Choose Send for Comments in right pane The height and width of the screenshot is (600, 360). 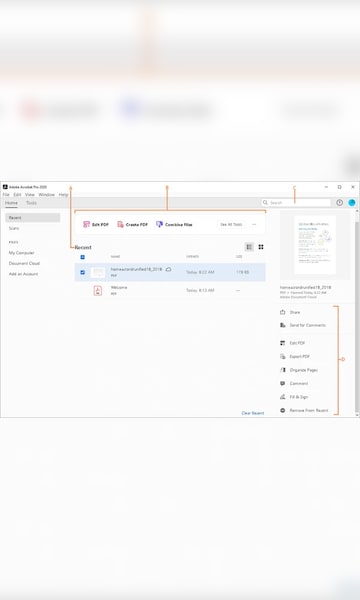tap(303, 325)
